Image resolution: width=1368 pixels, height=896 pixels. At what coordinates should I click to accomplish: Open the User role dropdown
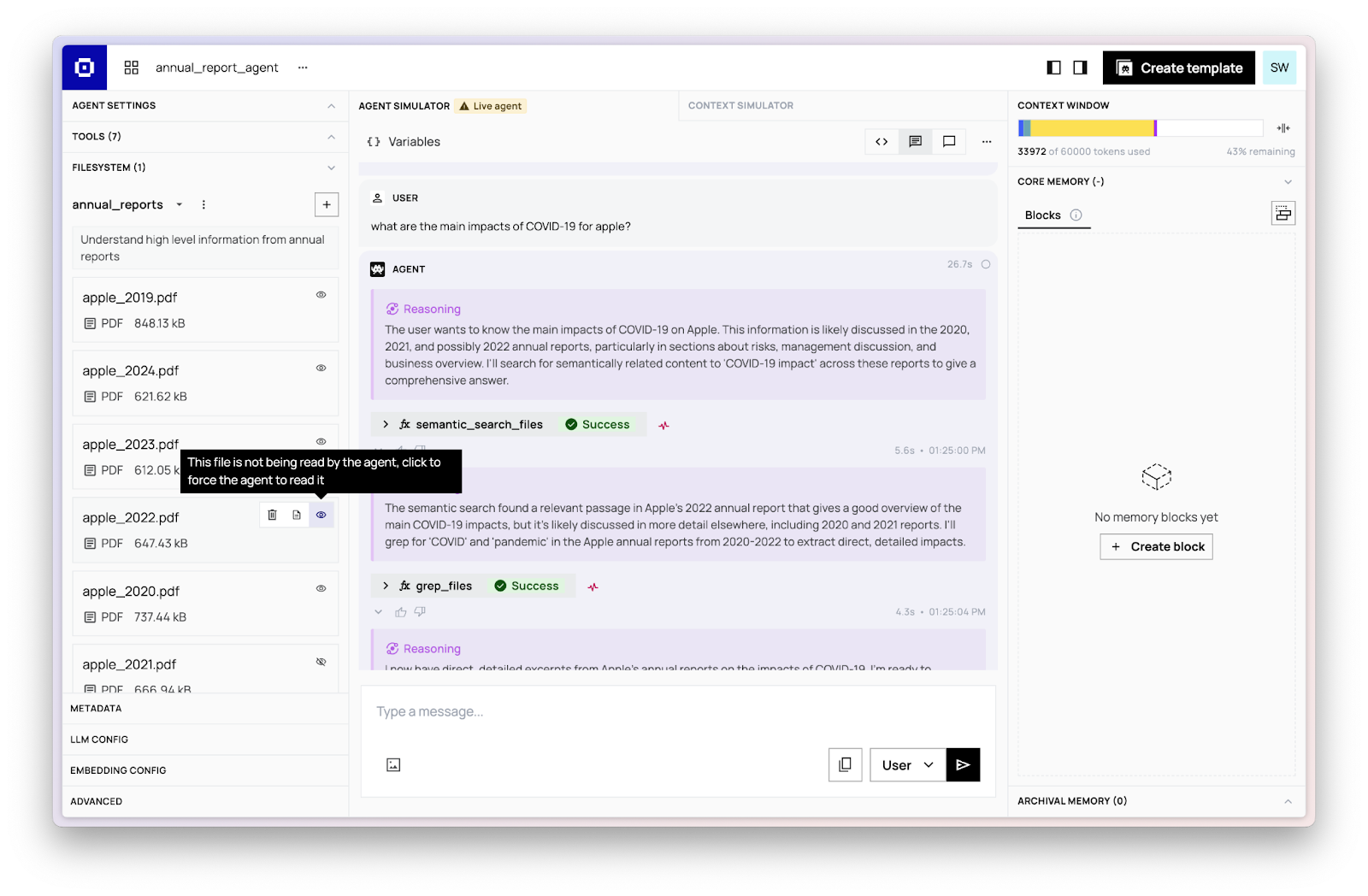pyautogui.click(x=908, y=765)
